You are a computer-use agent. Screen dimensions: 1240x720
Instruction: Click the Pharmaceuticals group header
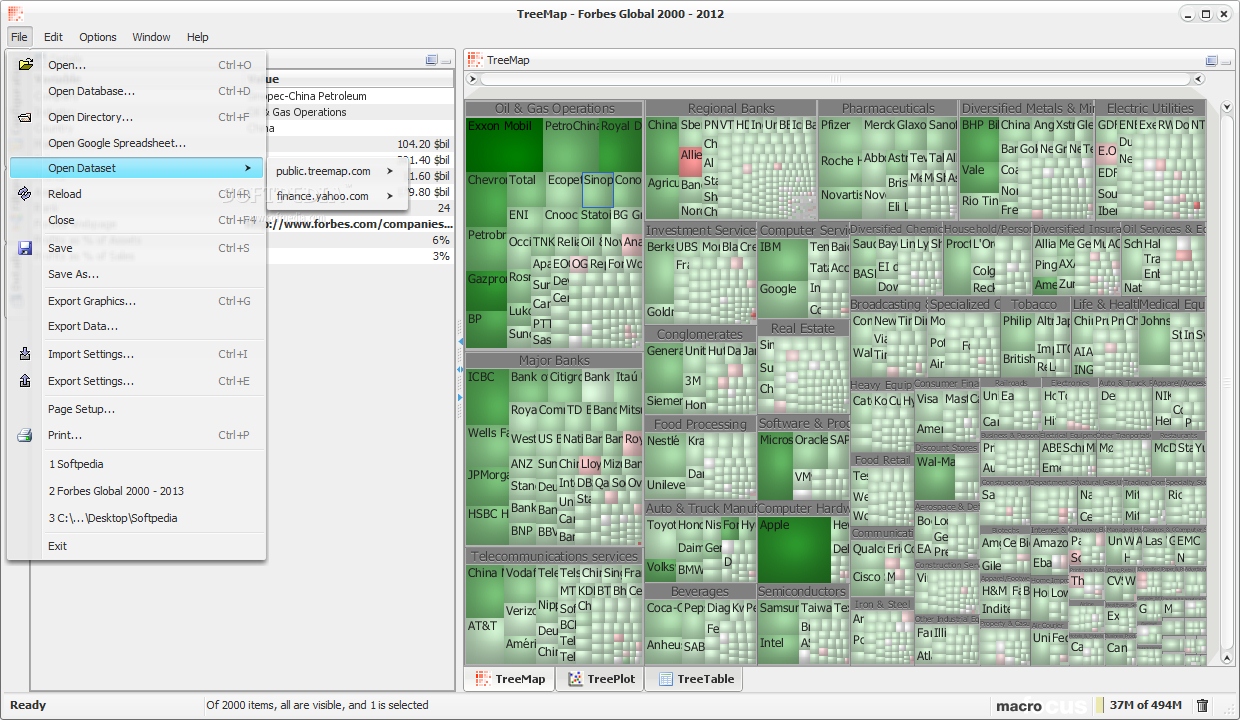tap(888, 108)
